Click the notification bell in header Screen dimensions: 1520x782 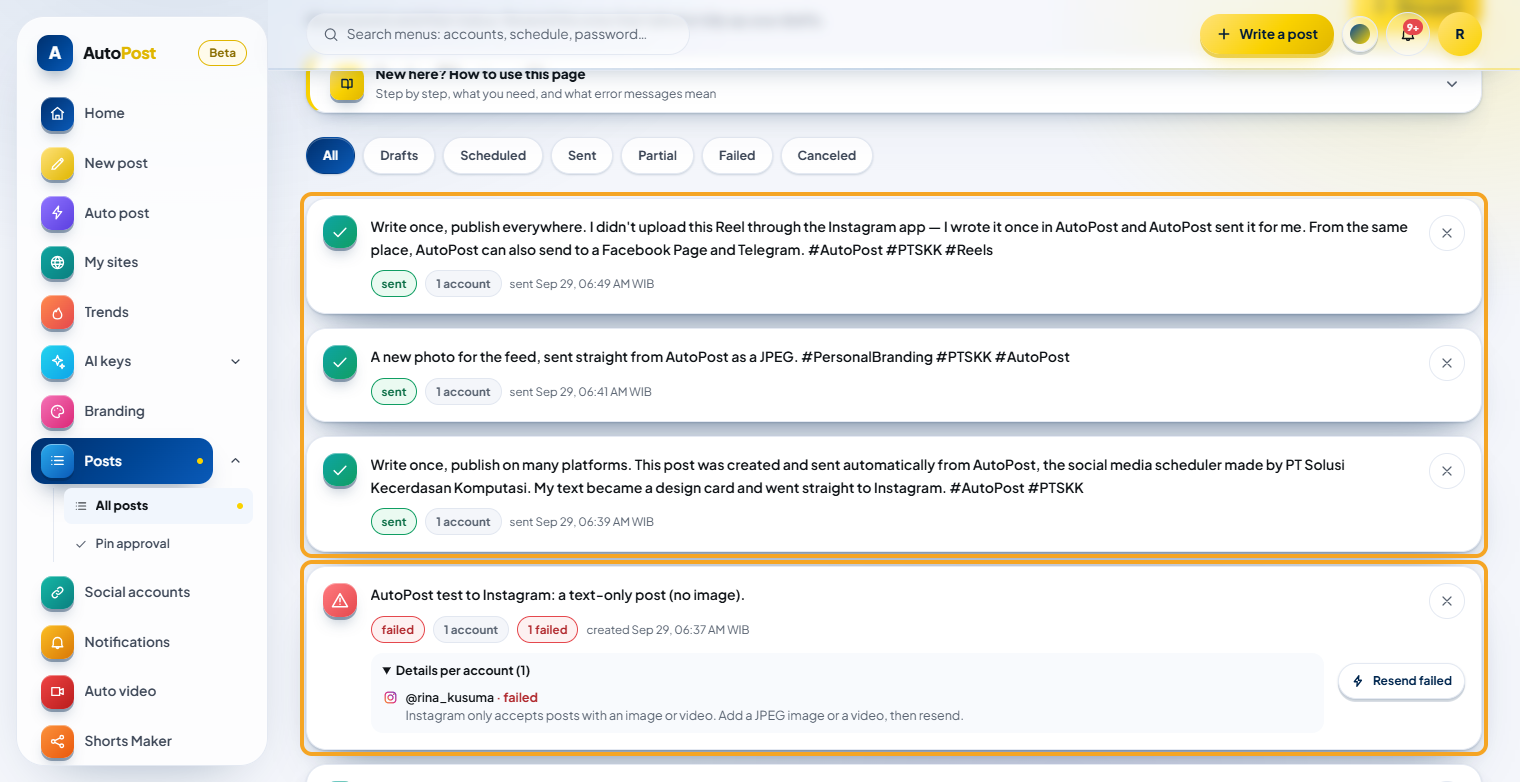point(1408,34)
